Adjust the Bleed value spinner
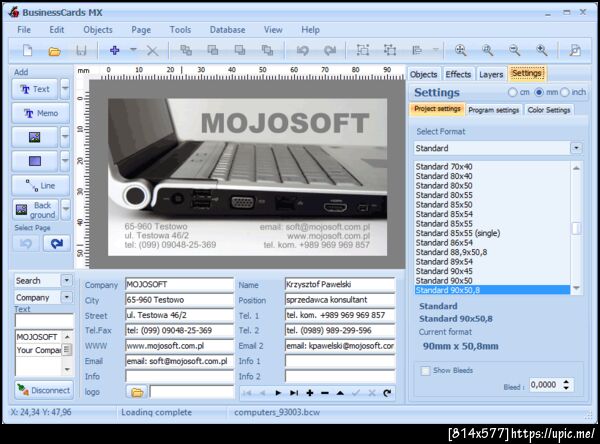The image size is (600, 444). click(x=566, y=385)
